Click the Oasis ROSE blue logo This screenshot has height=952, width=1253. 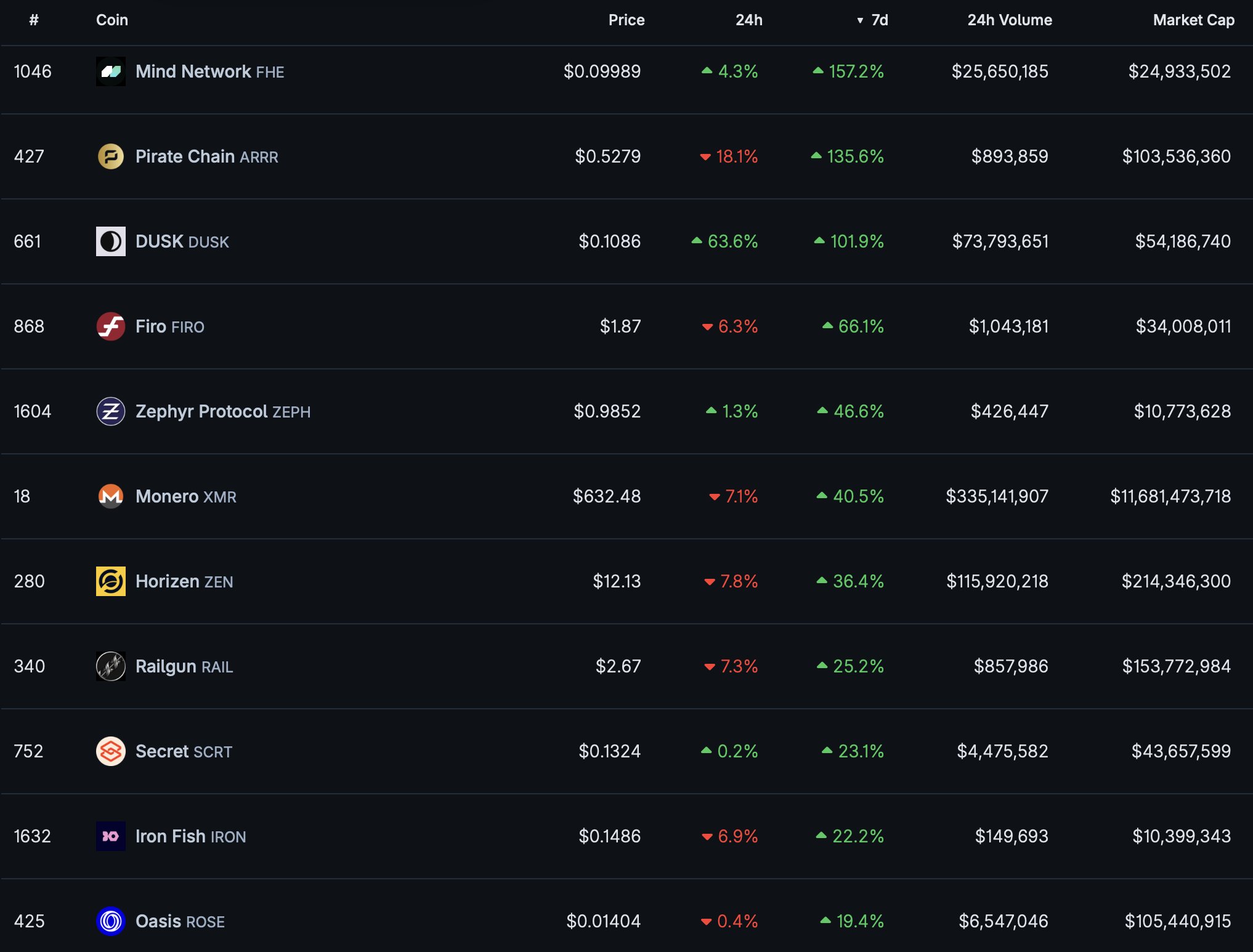coord(110,921)
